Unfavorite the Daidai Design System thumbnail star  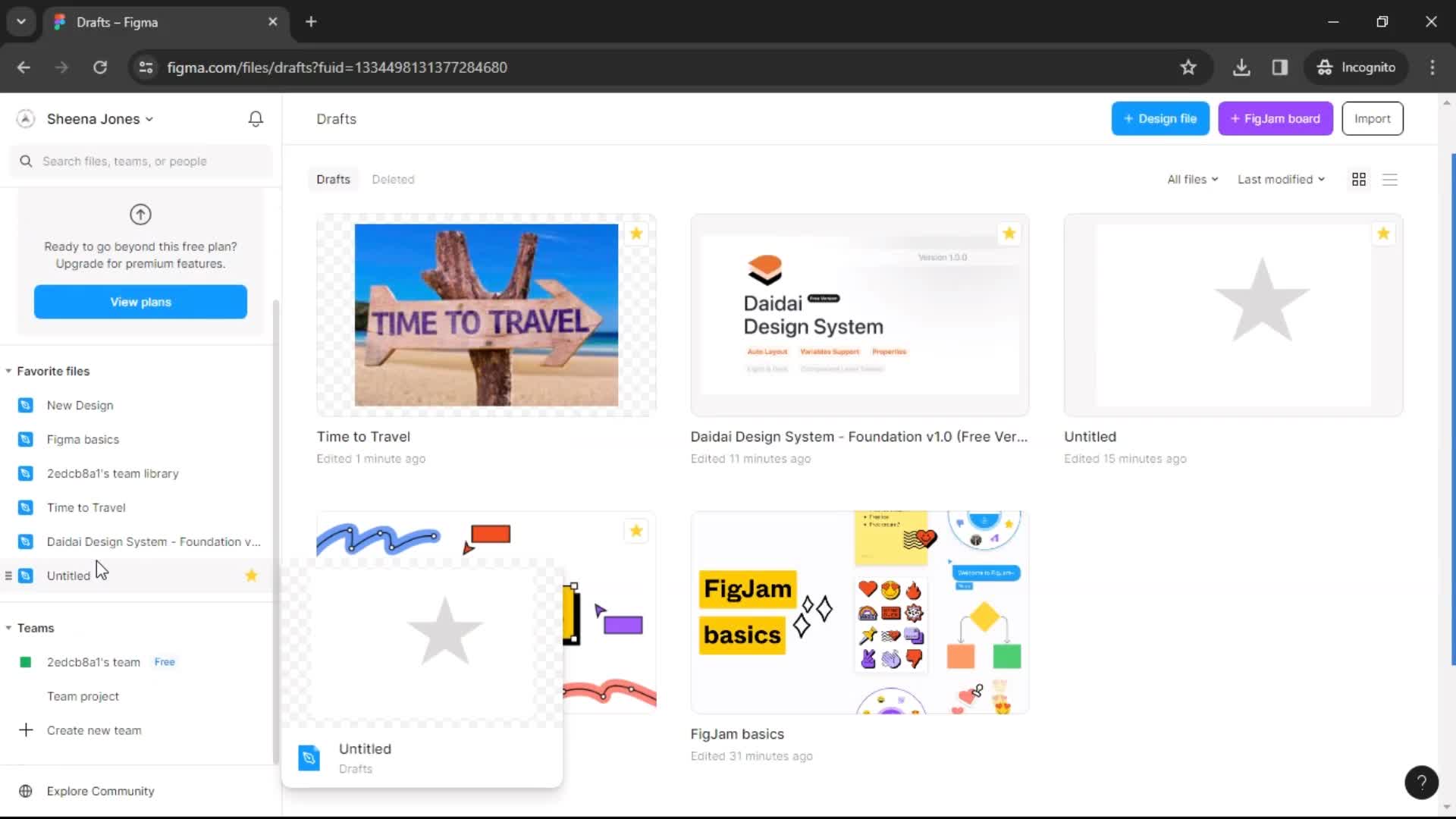click(1009, 234)
